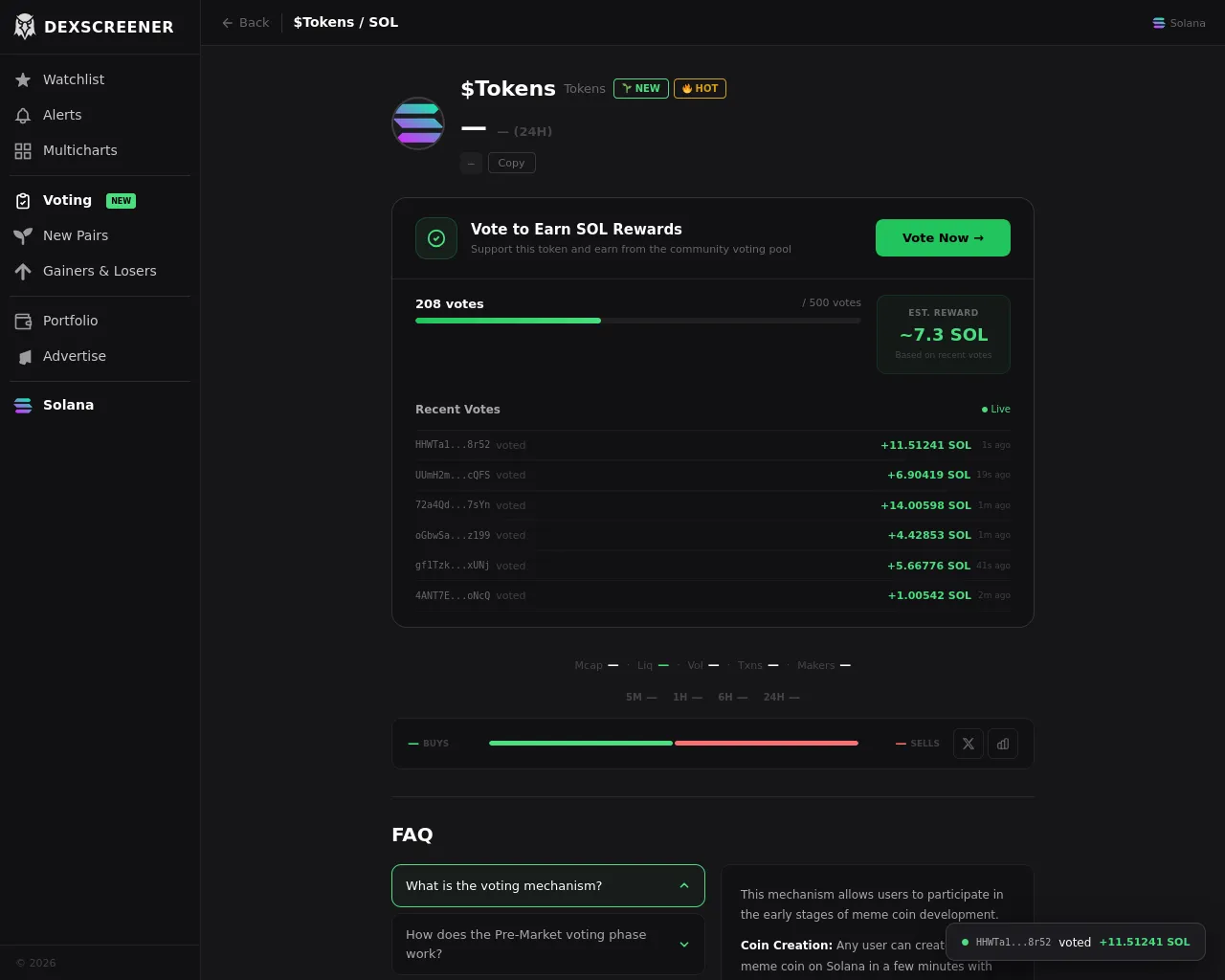This screenshot has height=980, width=1225.
Task: Click +6.90419 SOL vote amount
Action: (928, 475)
